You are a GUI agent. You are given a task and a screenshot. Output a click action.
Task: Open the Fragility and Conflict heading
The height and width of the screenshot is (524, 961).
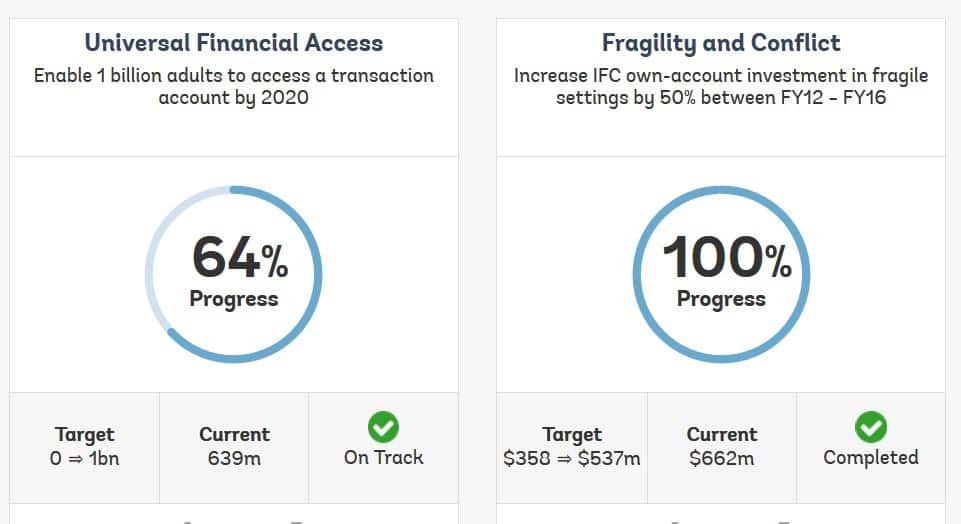720,43
